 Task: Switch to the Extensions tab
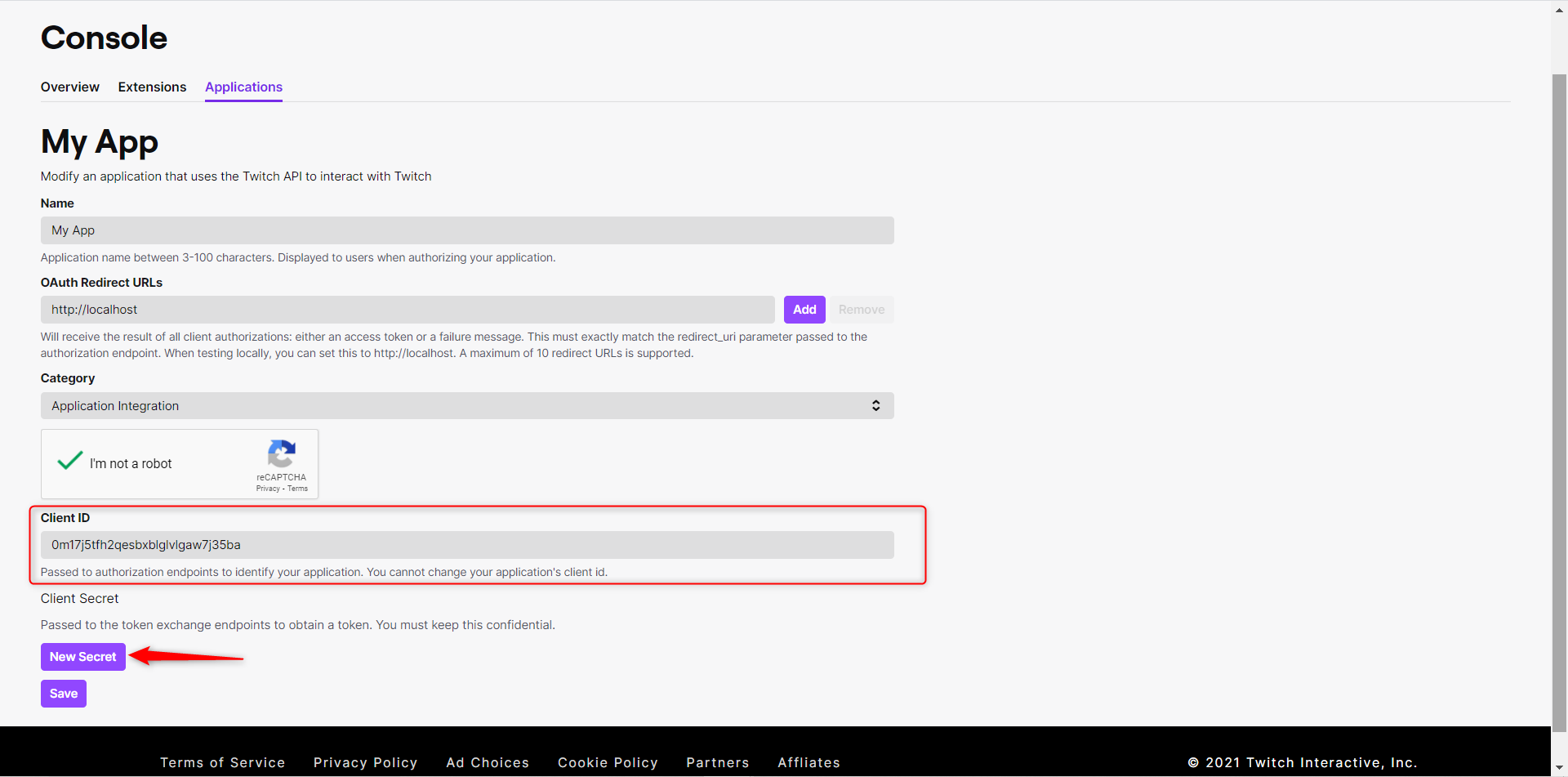coord(152,87)
